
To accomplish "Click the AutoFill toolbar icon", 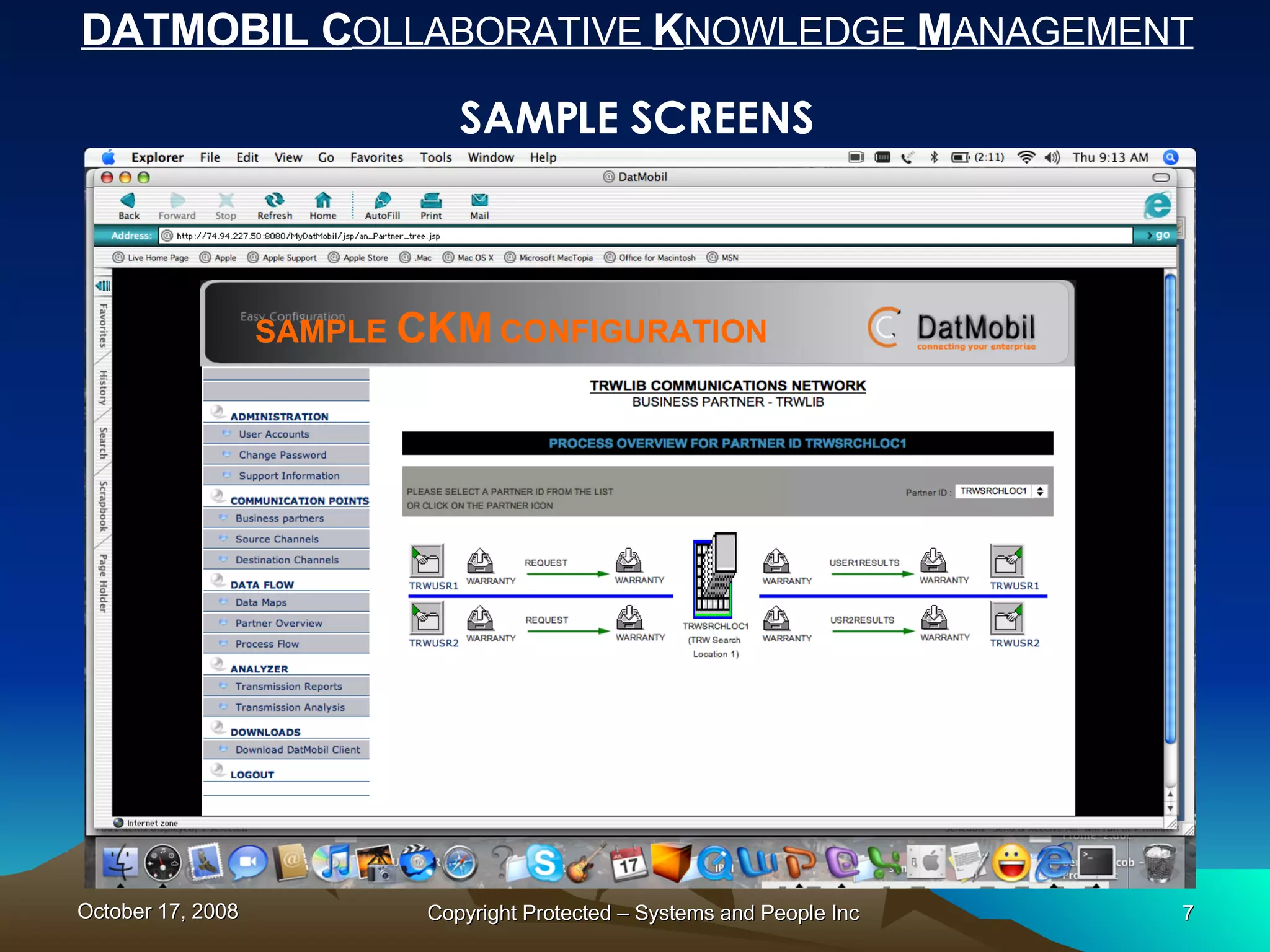I will [x=382, y=200].
